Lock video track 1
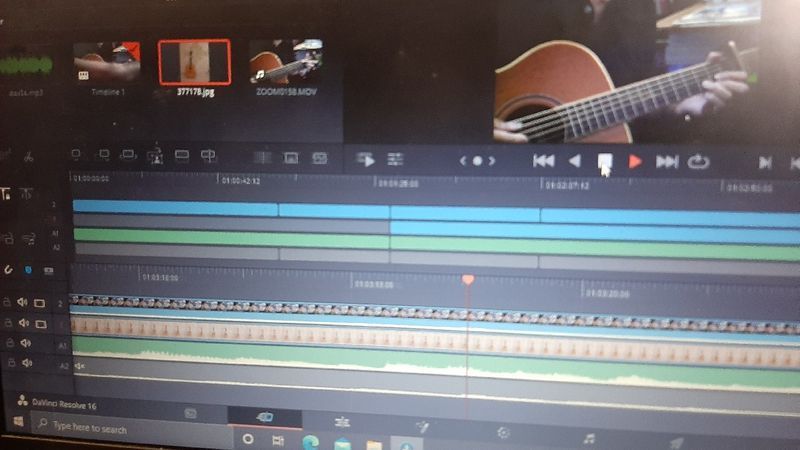Viewport: 800px width, 450px height. [8, 323]
